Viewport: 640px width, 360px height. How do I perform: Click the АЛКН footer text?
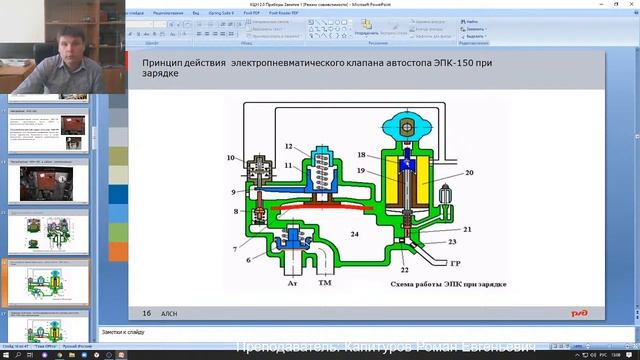169,313
